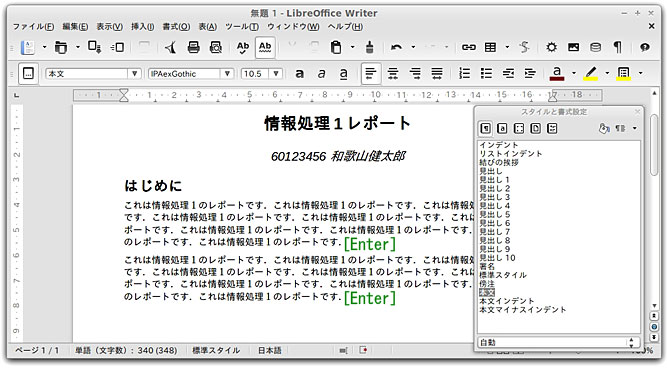The image size is (667, 368).
Task: Click the Save document icon
Action: click(x=94, y=47)
